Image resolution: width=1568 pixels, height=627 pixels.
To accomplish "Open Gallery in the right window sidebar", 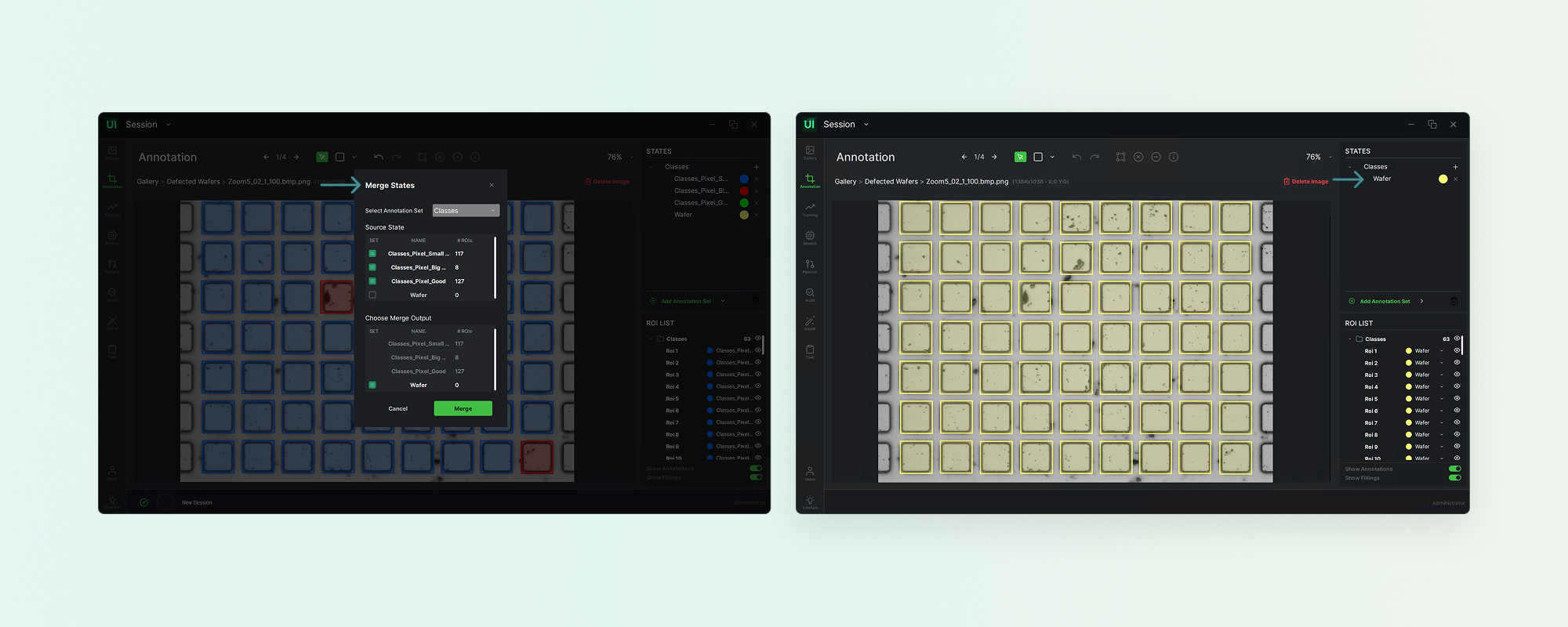I will 810,152.
